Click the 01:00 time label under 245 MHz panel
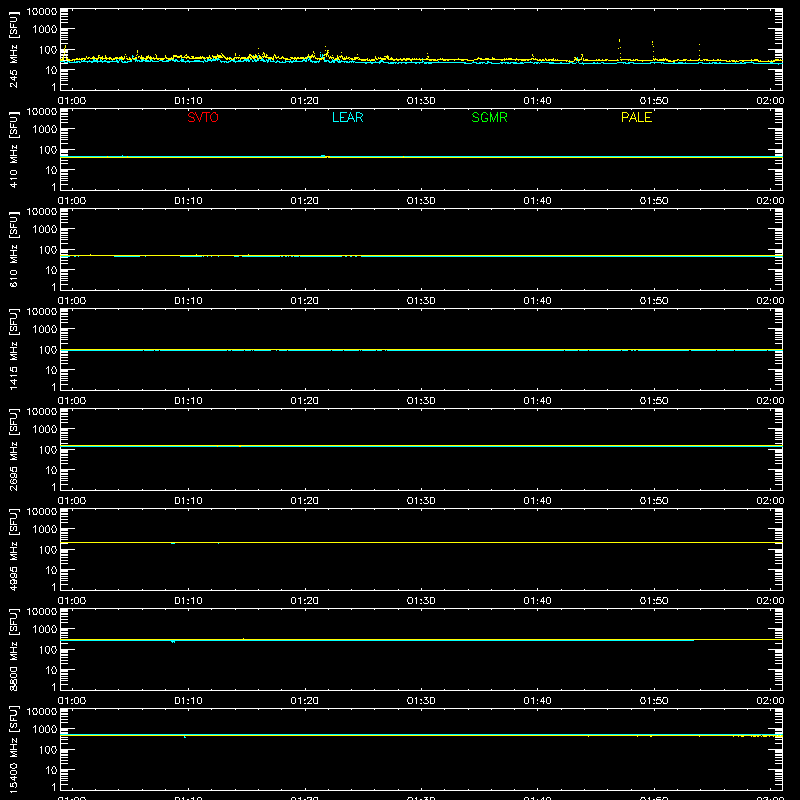Viewport: 800px width, 800px height. 72,101
